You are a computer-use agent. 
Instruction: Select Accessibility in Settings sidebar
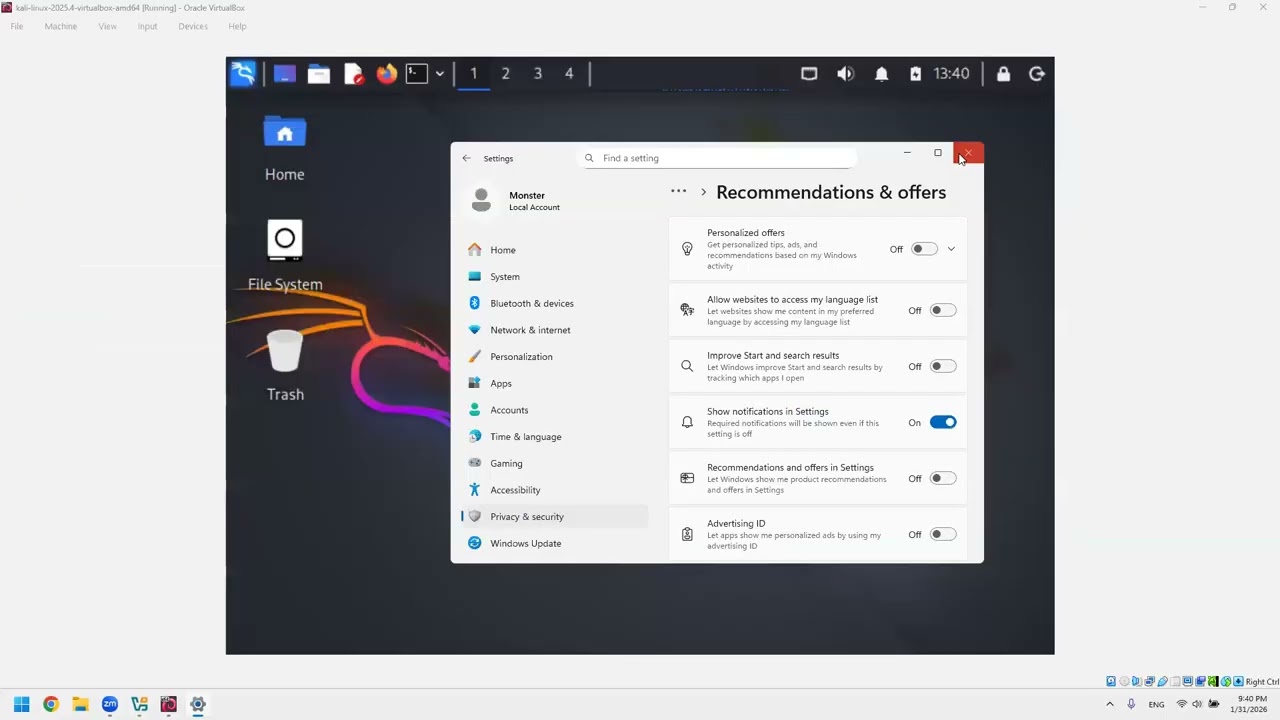(555, 490)
